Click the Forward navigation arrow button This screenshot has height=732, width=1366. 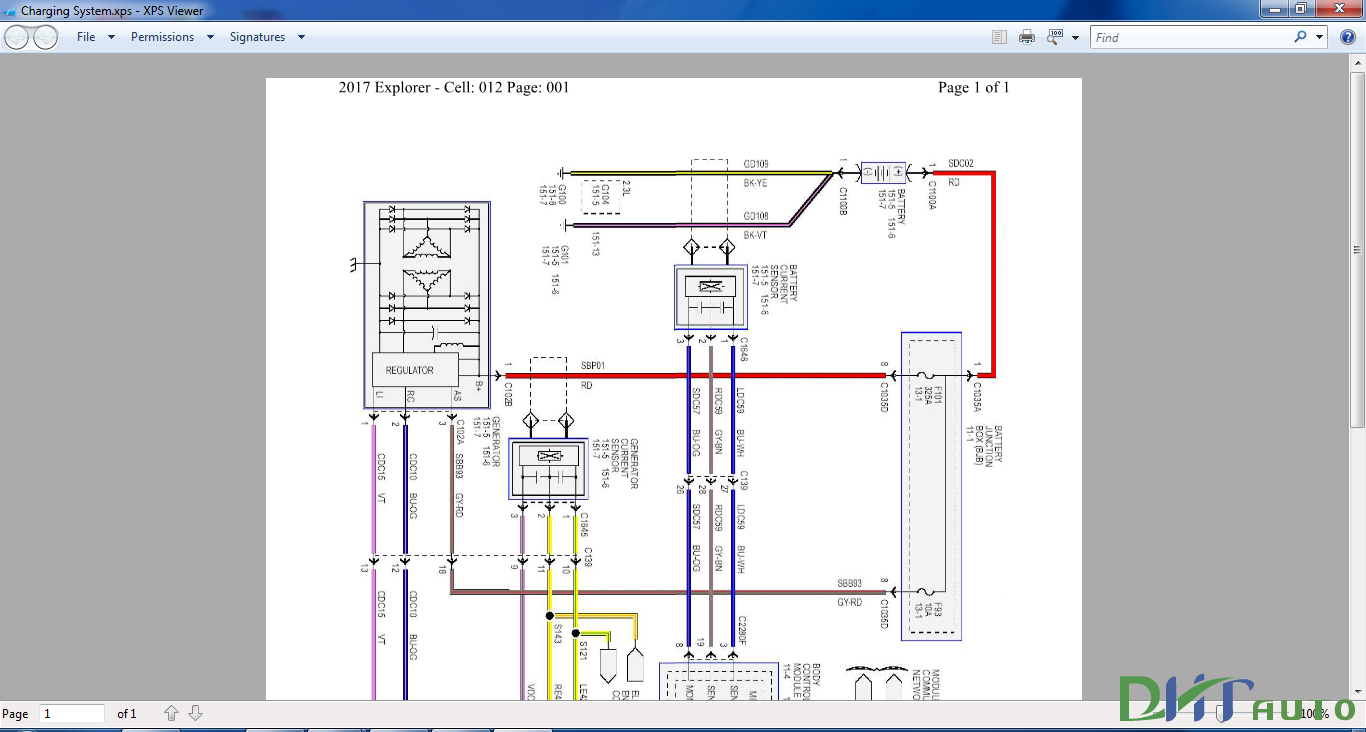pos(46,37)
